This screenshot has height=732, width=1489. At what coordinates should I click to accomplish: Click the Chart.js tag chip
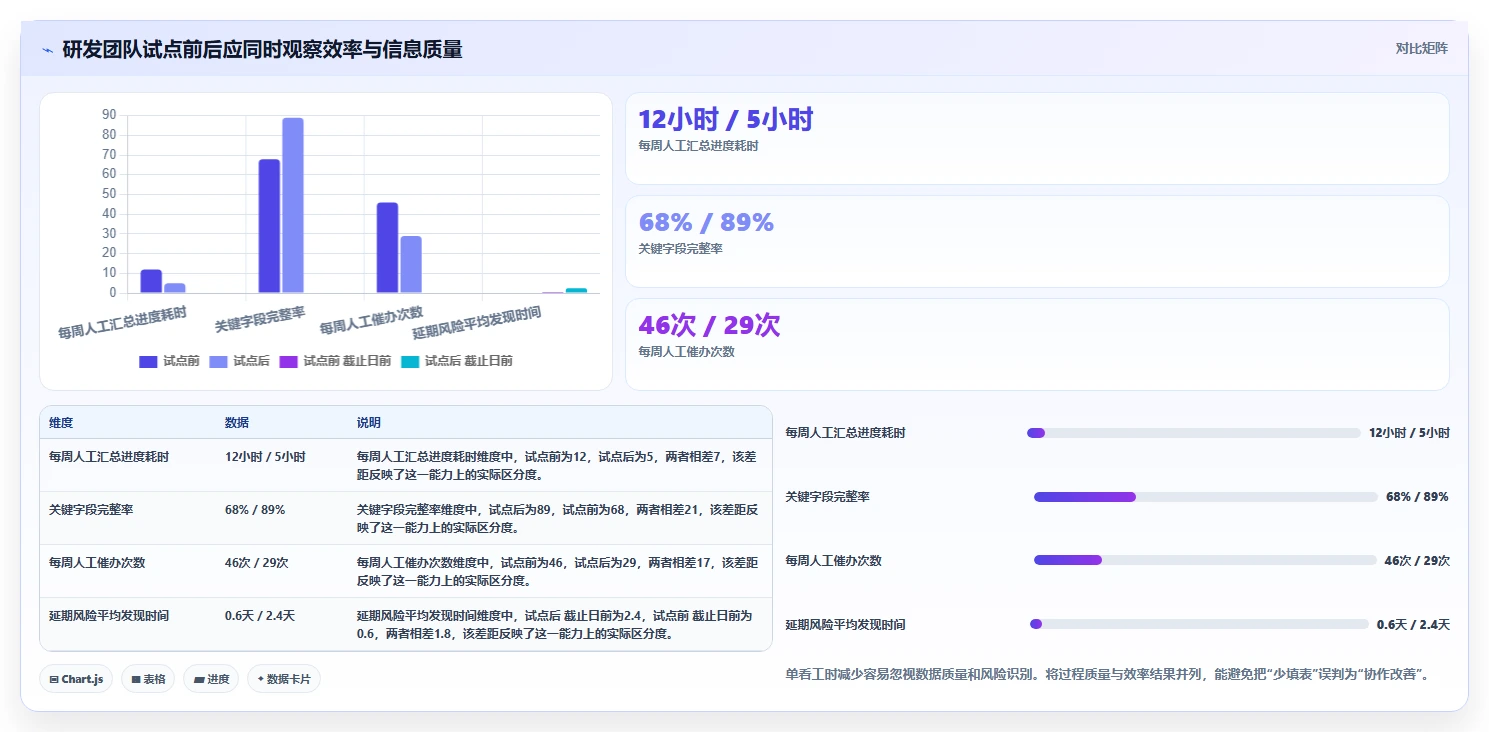point(77,679)
